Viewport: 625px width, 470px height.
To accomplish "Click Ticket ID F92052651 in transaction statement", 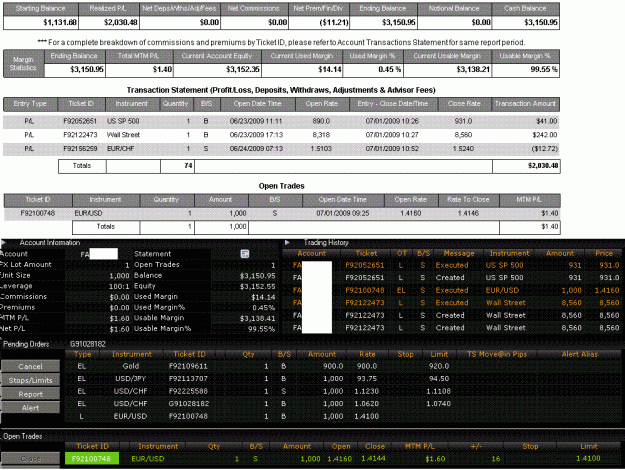I will 80,121.
